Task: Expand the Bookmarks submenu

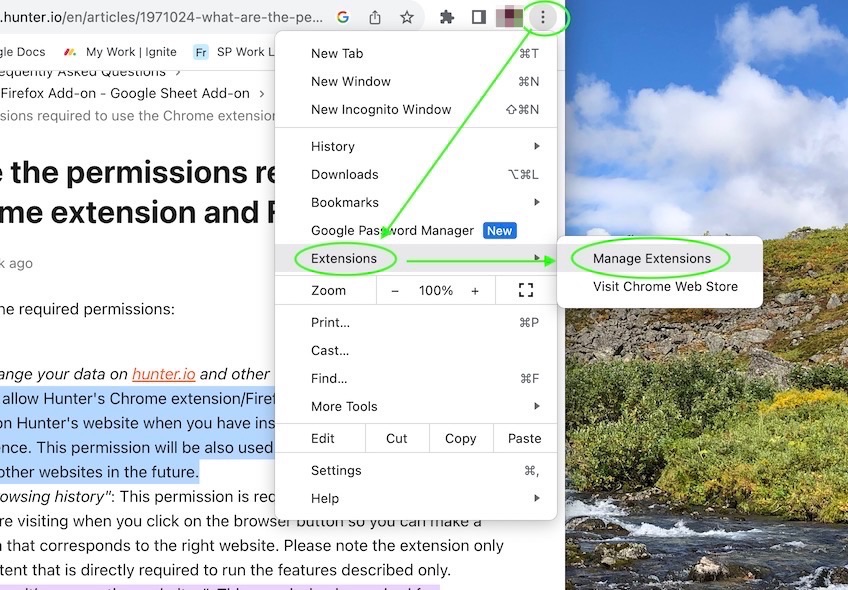Action: 416,202
